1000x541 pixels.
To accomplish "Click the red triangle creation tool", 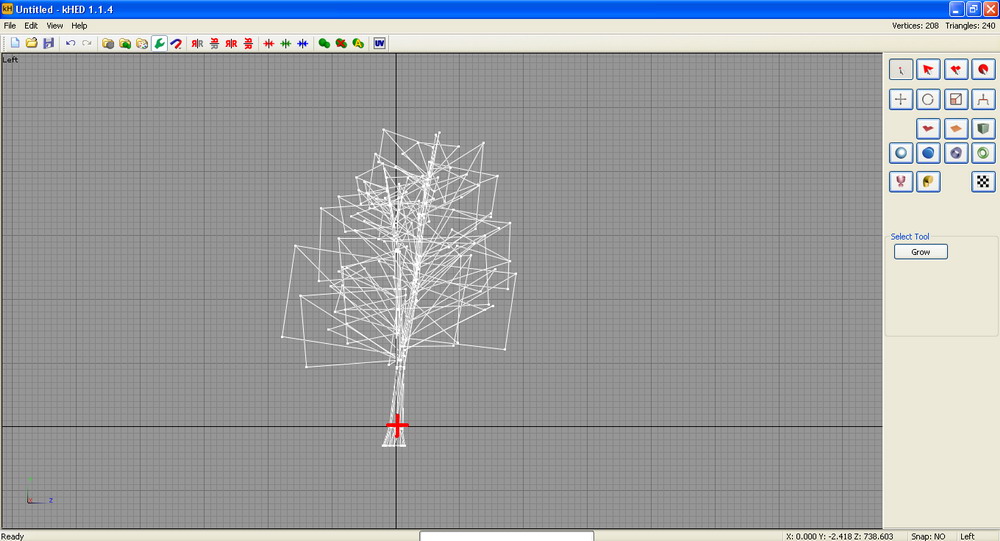I will tap(928, 128).
